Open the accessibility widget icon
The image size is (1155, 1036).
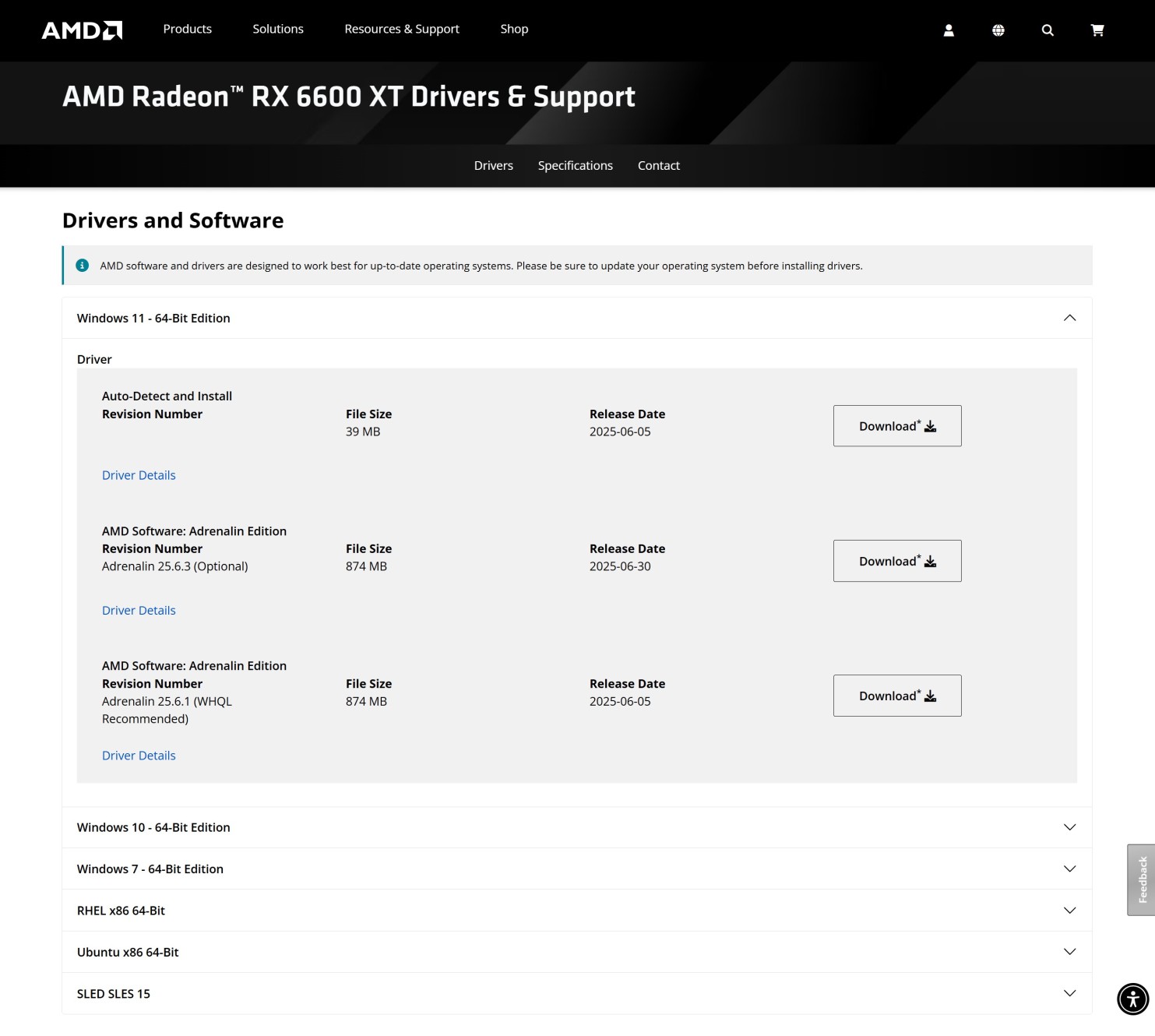pos(1132,999)
